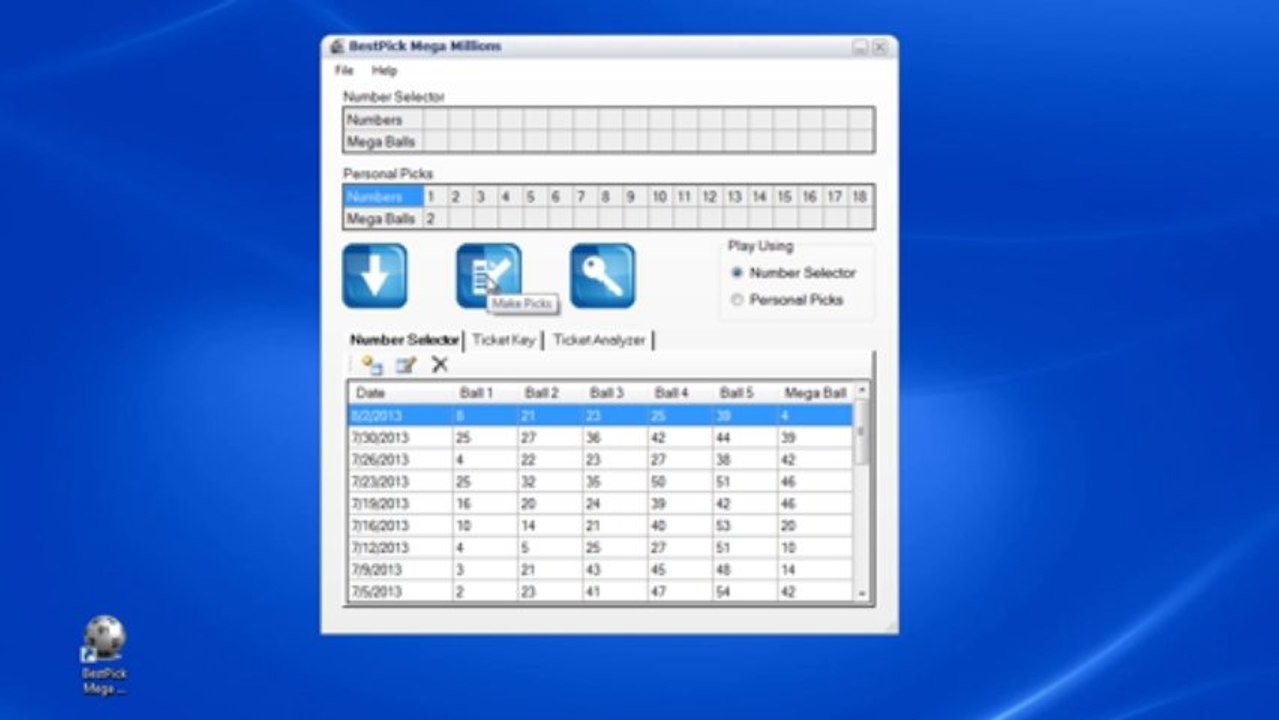
Task: Click the Mega Balls value 2 cell
Action: [435, 218]
